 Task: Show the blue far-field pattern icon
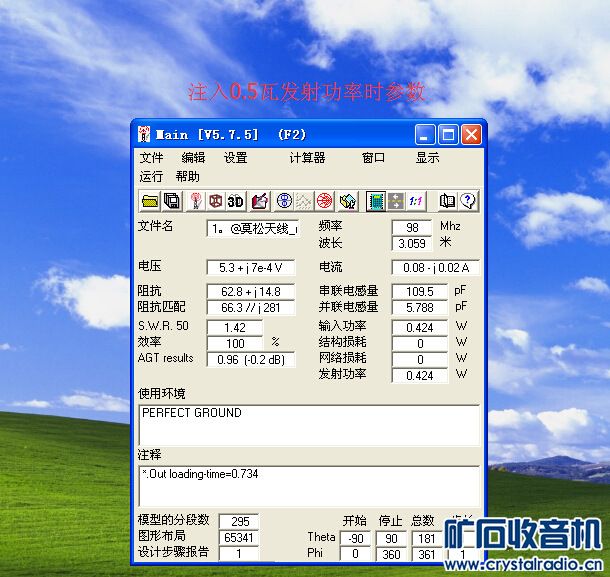tap(284, 201)
